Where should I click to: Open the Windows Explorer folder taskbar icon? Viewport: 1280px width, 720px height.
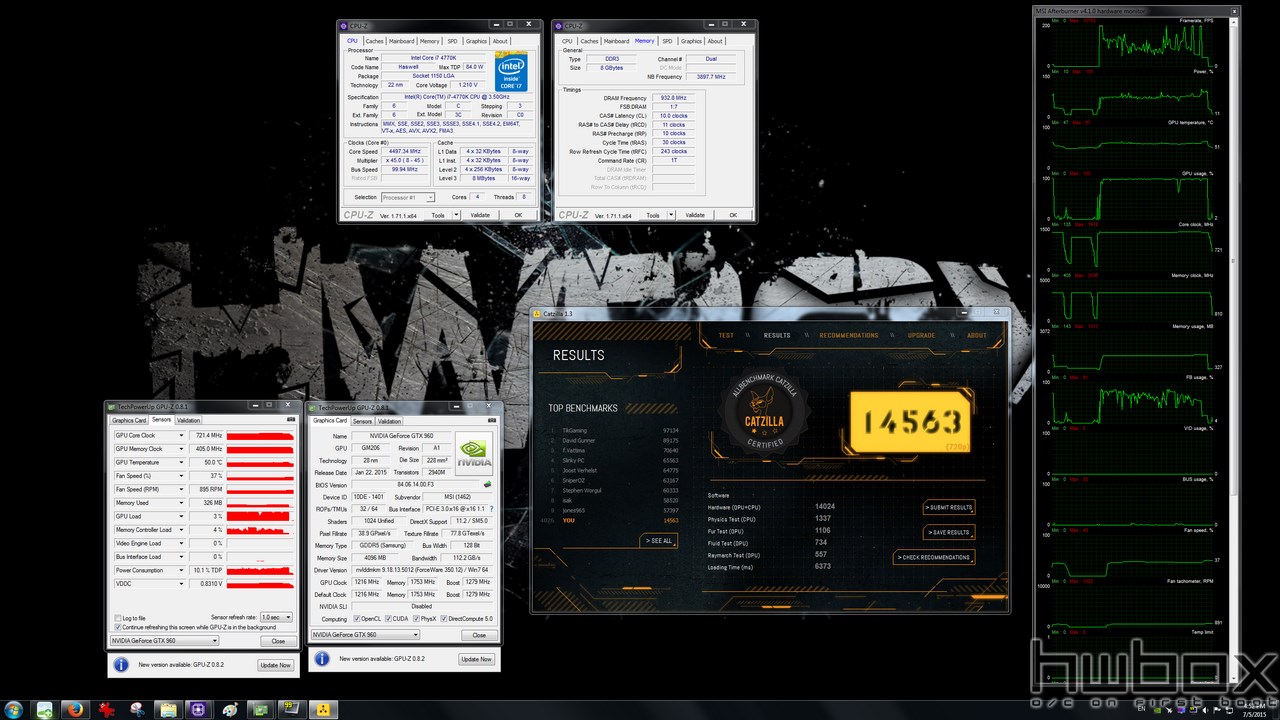168,709
